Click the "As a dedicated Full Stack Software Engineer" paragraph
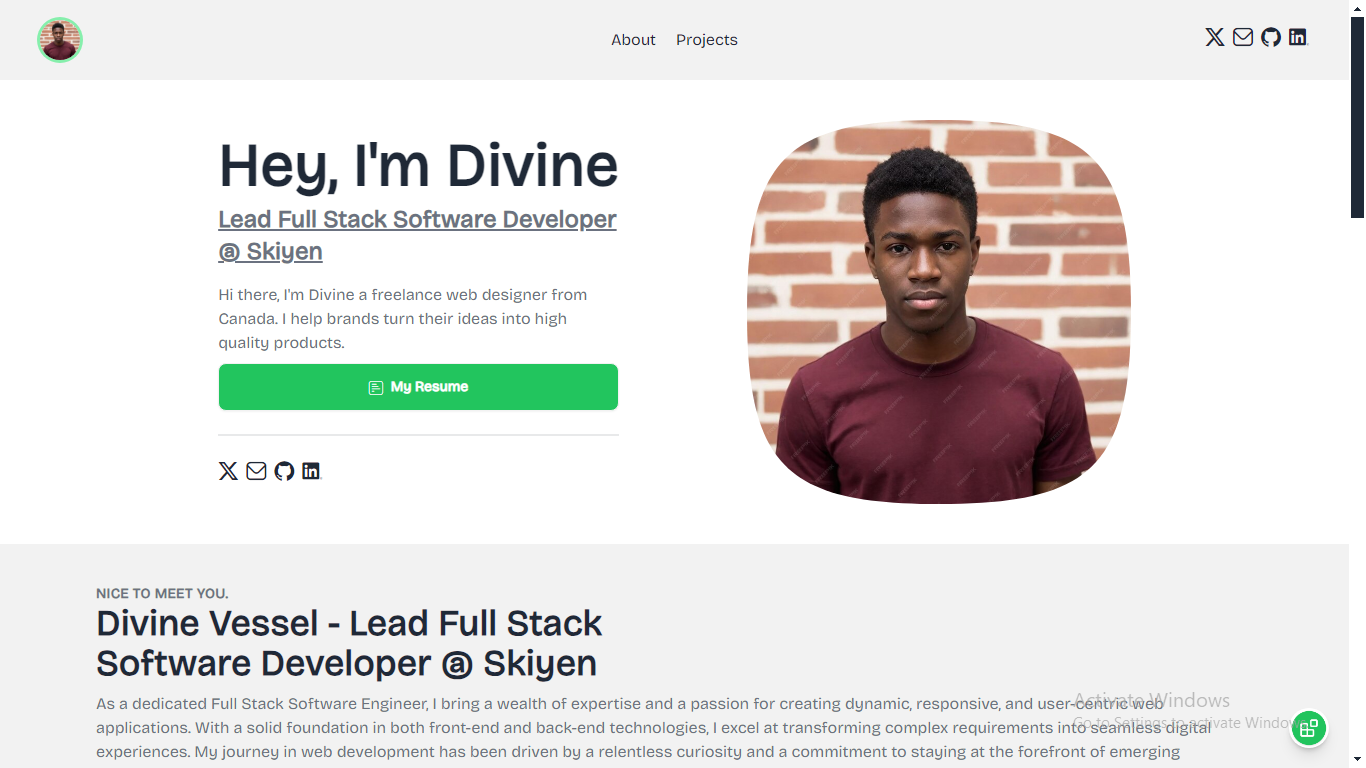 coord(654,728)
